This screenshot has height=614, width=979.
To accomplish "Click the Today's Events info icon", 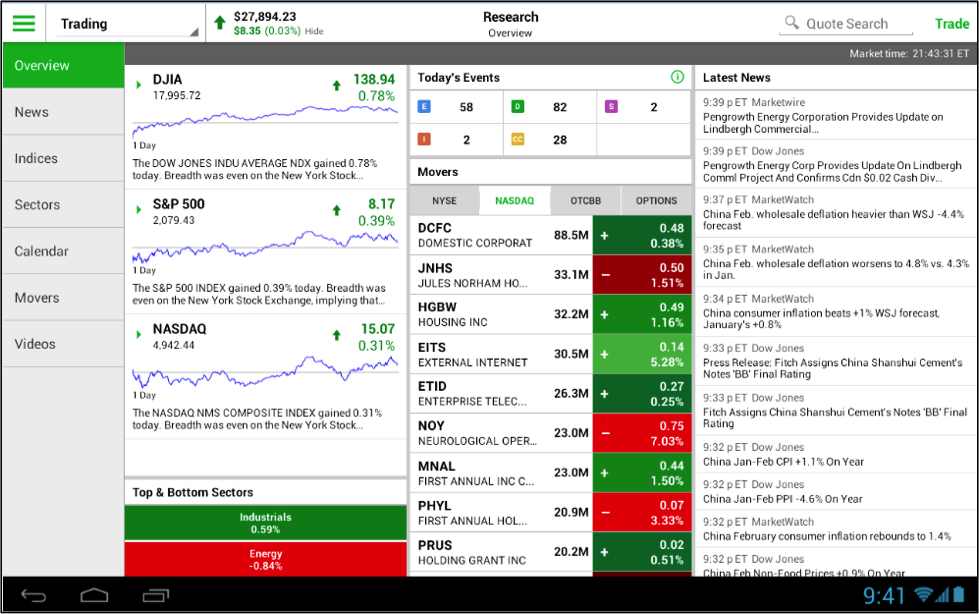I will tap(677, 77).
